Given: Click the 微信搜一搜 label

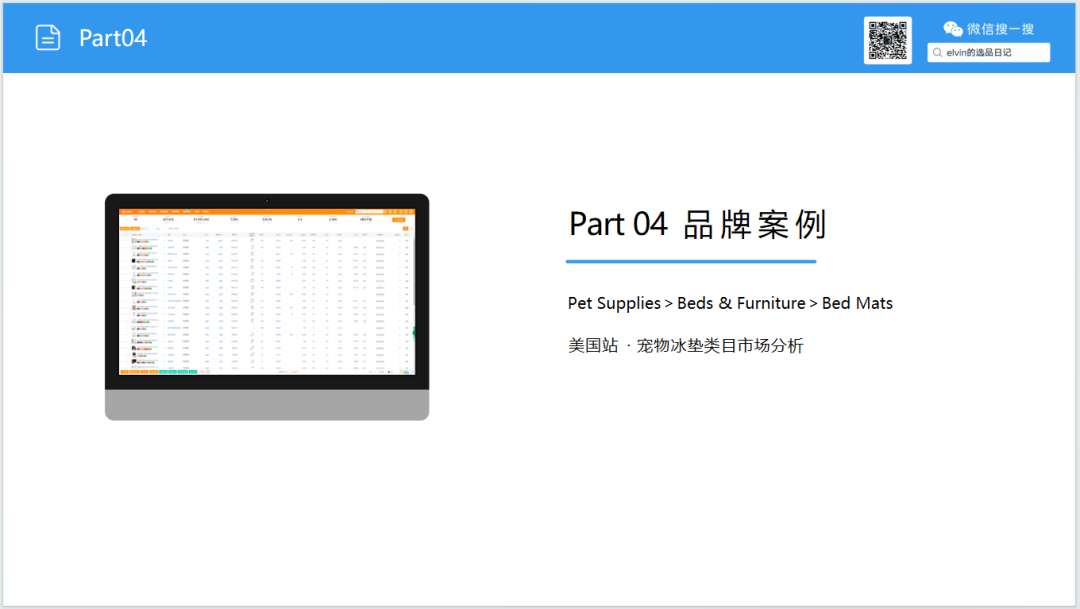Looking at the screenshot, I should [x=1000, y=29].
